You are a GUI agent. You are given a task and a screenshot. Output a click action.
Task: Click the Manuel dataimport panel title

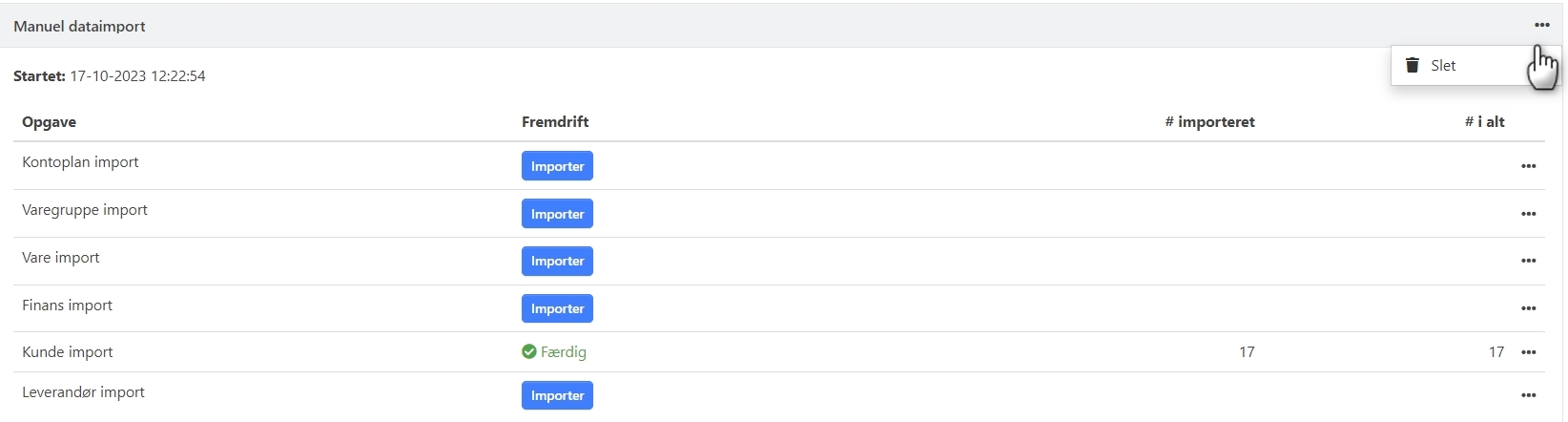79,27
